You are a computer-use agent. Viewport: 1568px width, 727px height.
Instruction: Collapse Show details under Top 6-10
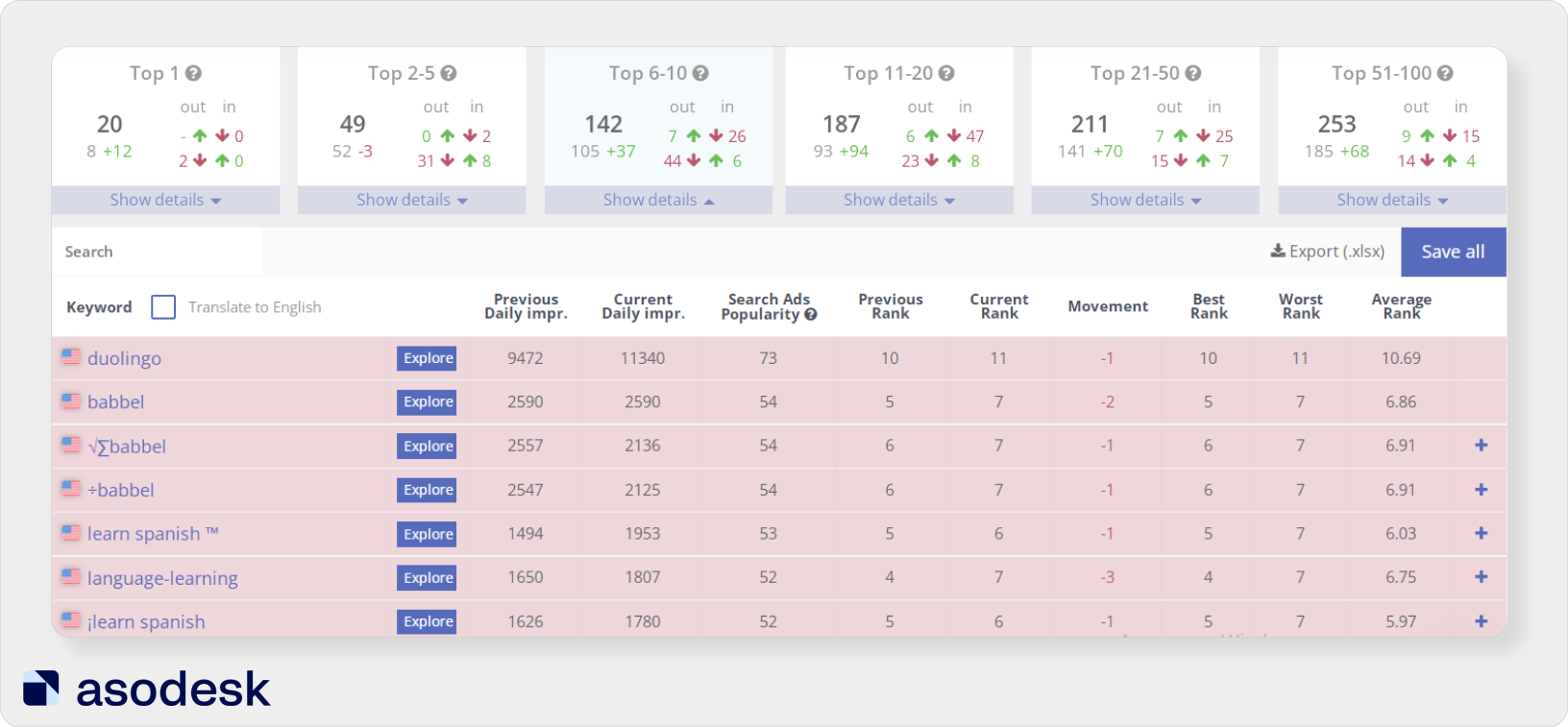[x=658, y=200]
